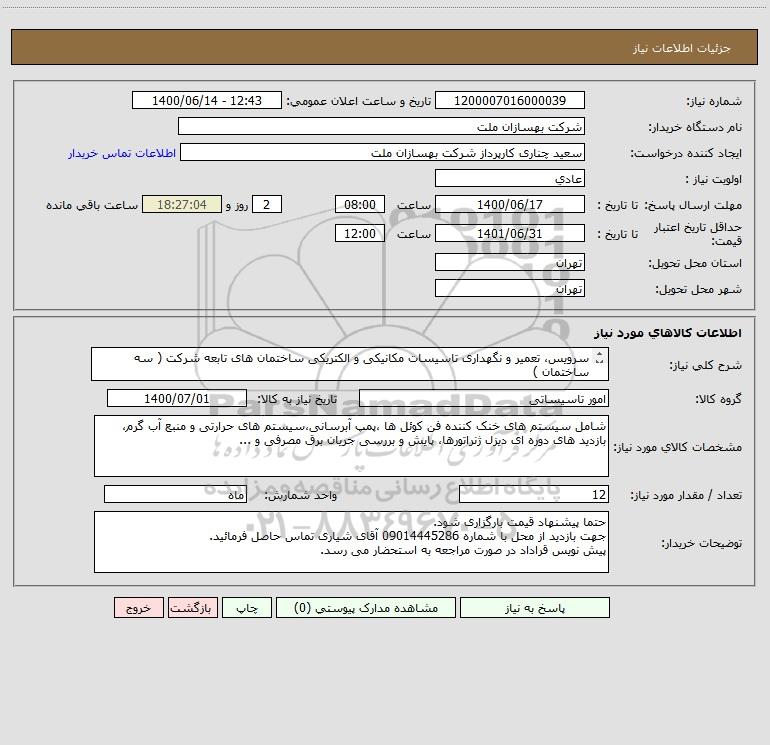Click the delivery city field 'تهران'
Screen dimensions: 770x745
coord(510,288)
